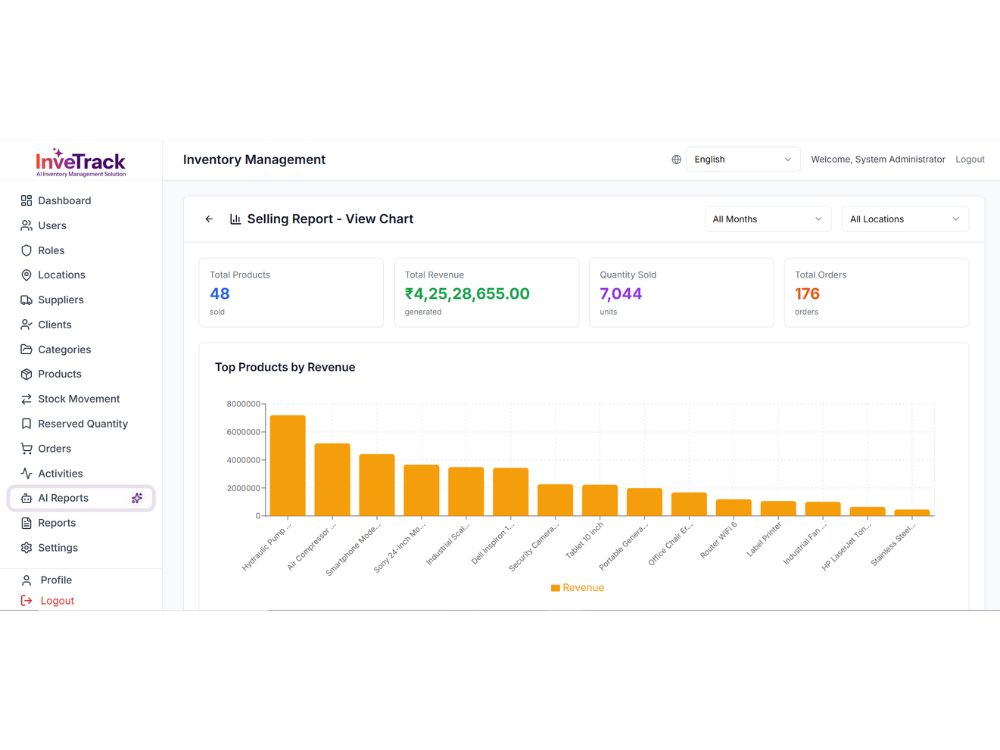Click the InveTrack logo

[x=80, y=163]
